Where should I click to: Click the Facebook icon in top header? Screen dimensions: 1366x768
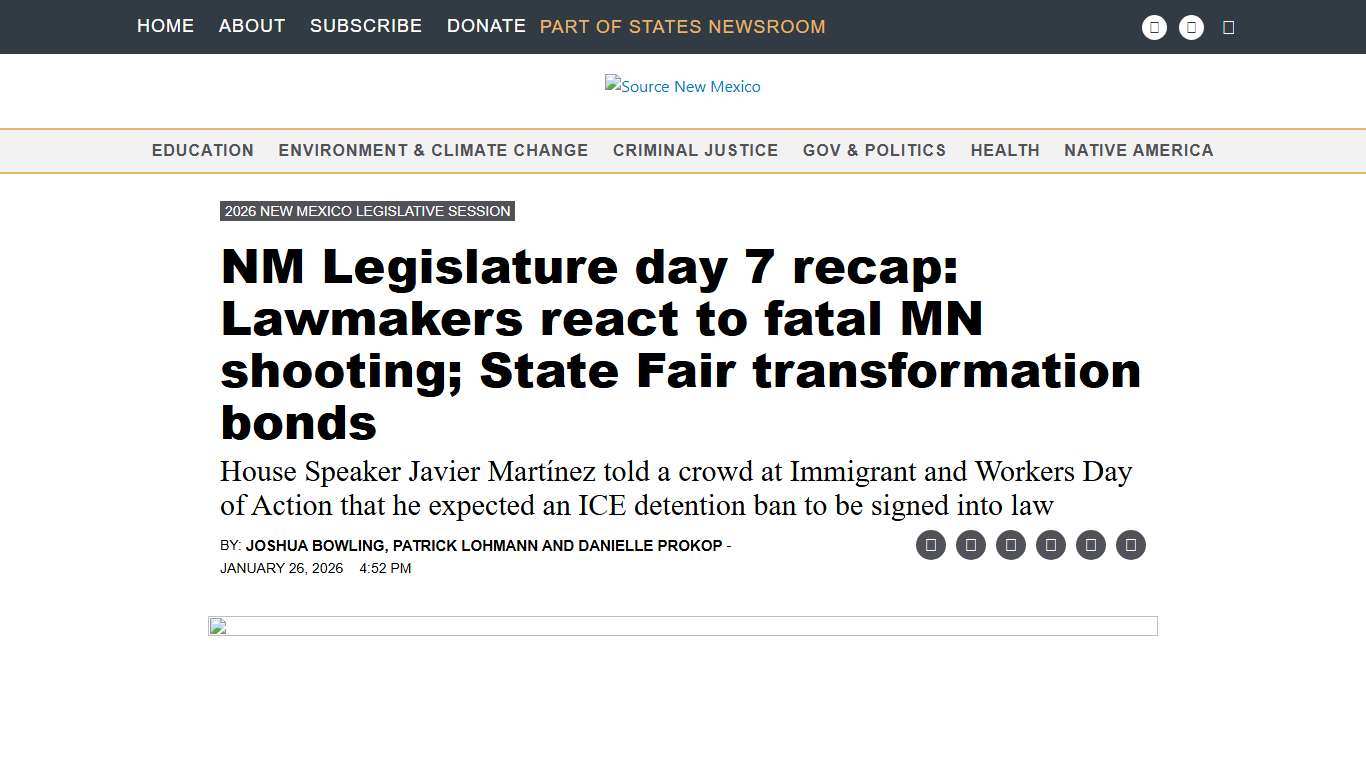click(x=1154, y=27)
